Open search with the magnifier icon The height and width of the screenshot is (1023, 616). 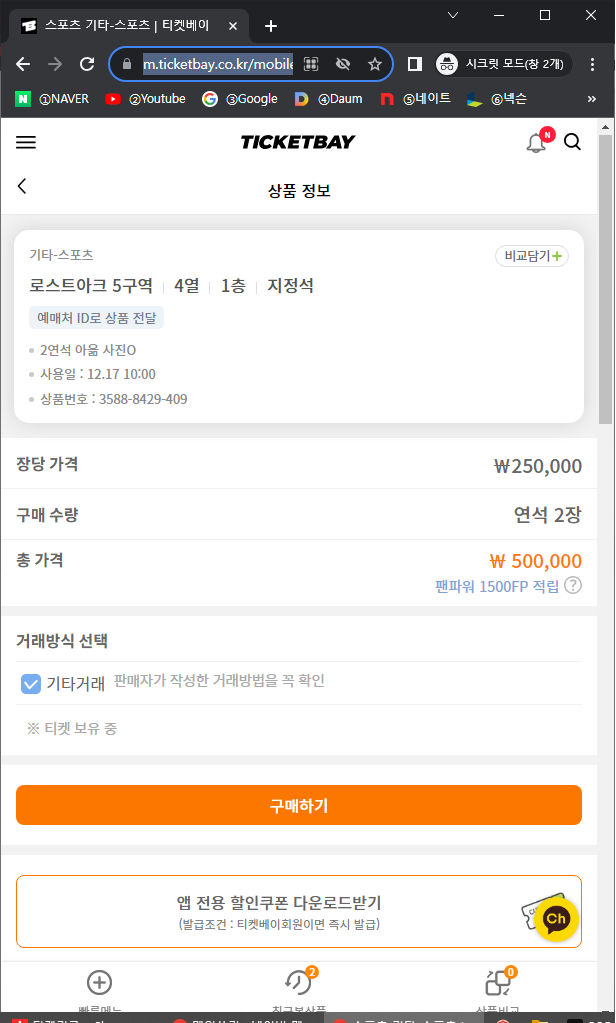coord(572,142)
